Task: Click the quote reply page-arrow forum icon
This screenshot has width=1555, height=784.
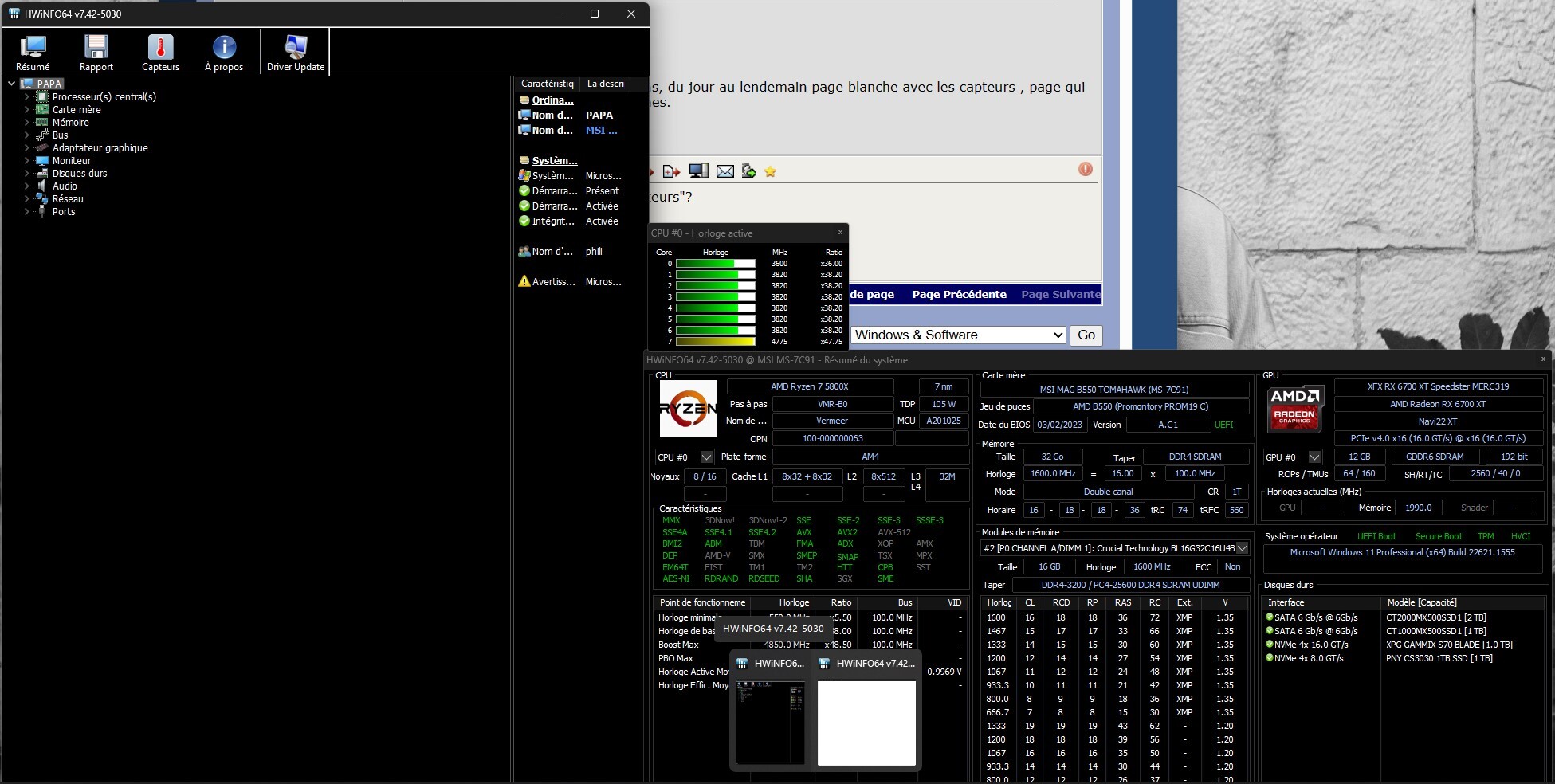Action: point(671,171)
